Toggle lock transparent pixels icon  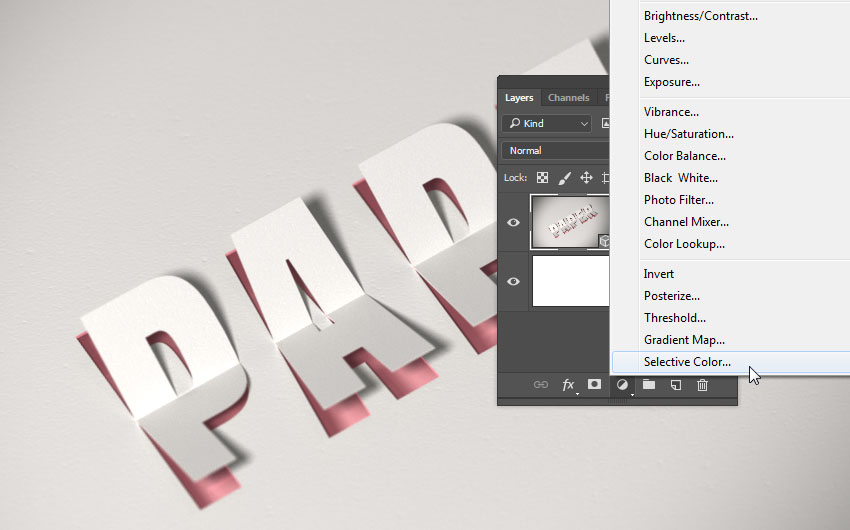[542, 178]
